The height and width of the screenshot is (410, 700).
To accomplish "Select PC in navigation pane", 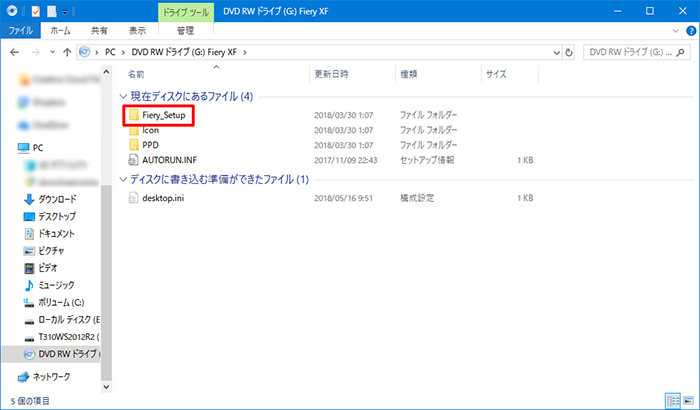I will pyautogui.click(x=31, y=148).
